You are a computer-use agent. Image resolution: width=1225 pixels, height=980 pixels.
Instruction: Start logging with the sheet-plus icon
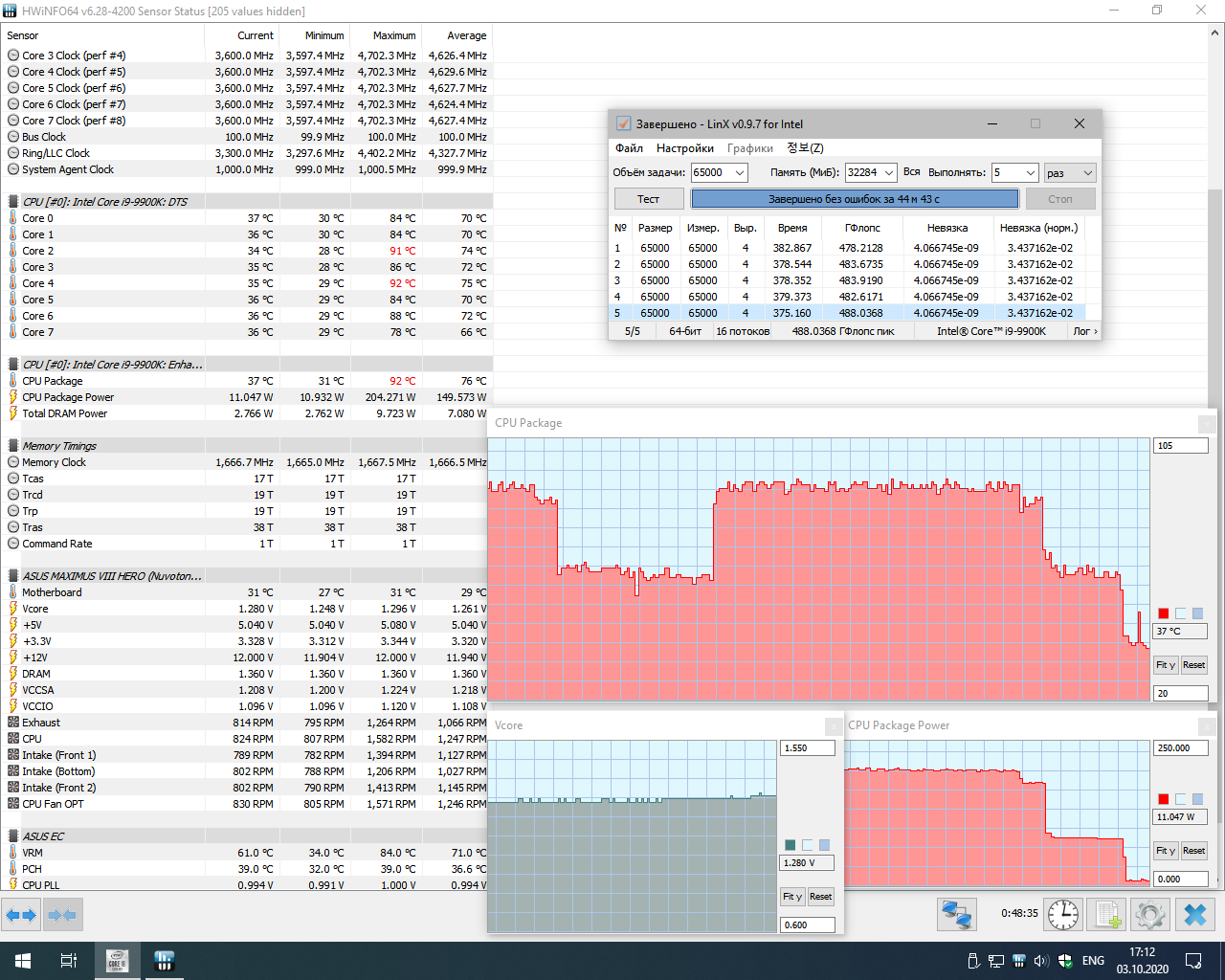[x=1107, y=915]
